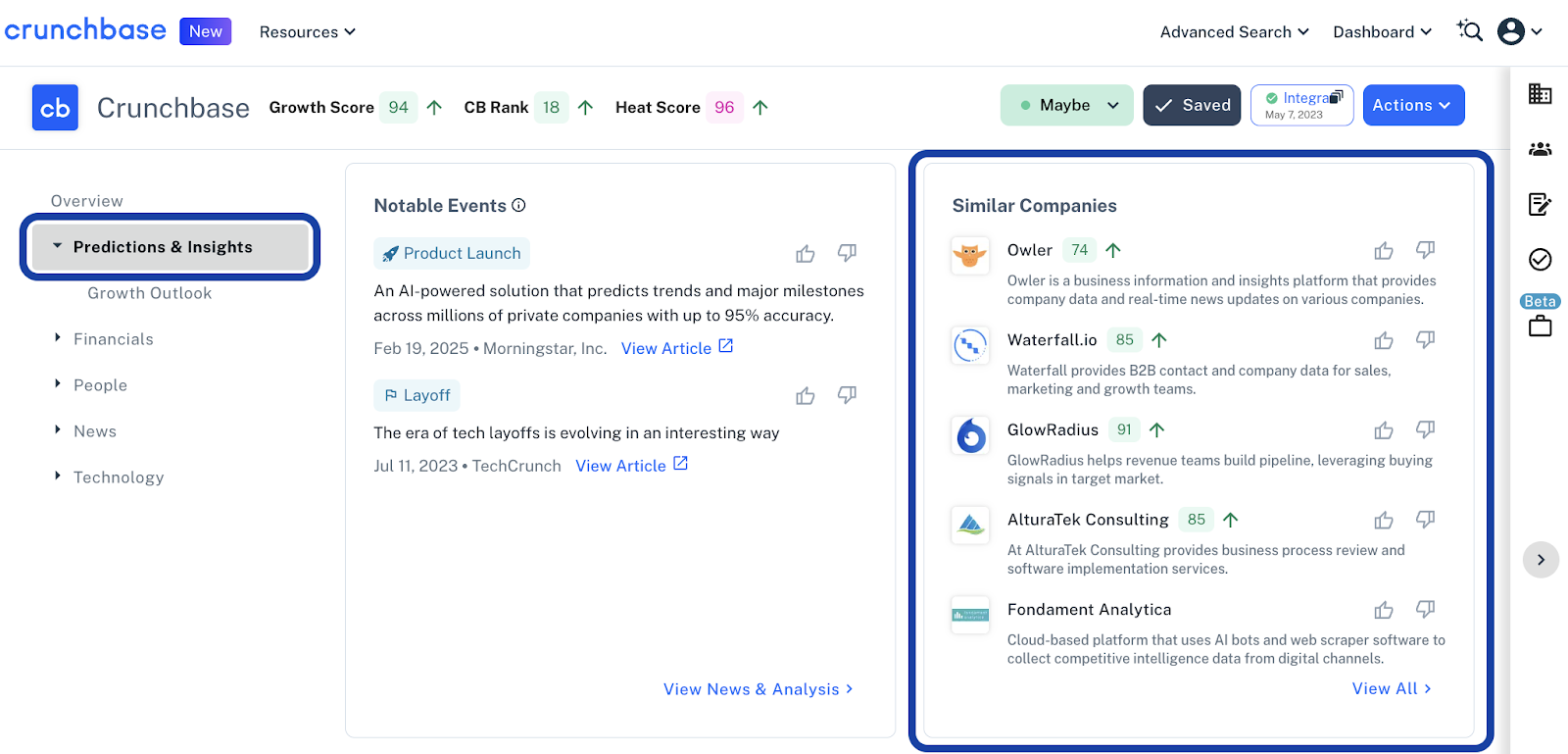Click the Layoff tag
Screen dimensions: 1568x754
416,395
